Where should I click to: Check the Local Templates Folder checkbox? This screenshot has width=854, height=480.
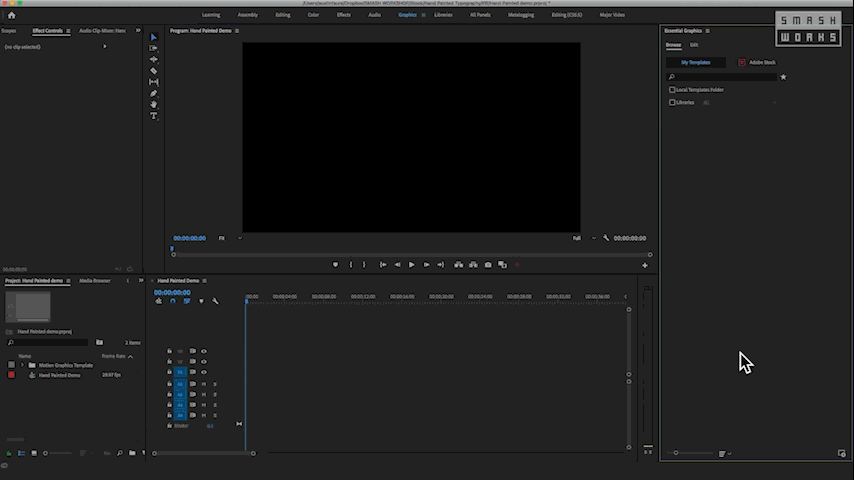pos(672,90)
